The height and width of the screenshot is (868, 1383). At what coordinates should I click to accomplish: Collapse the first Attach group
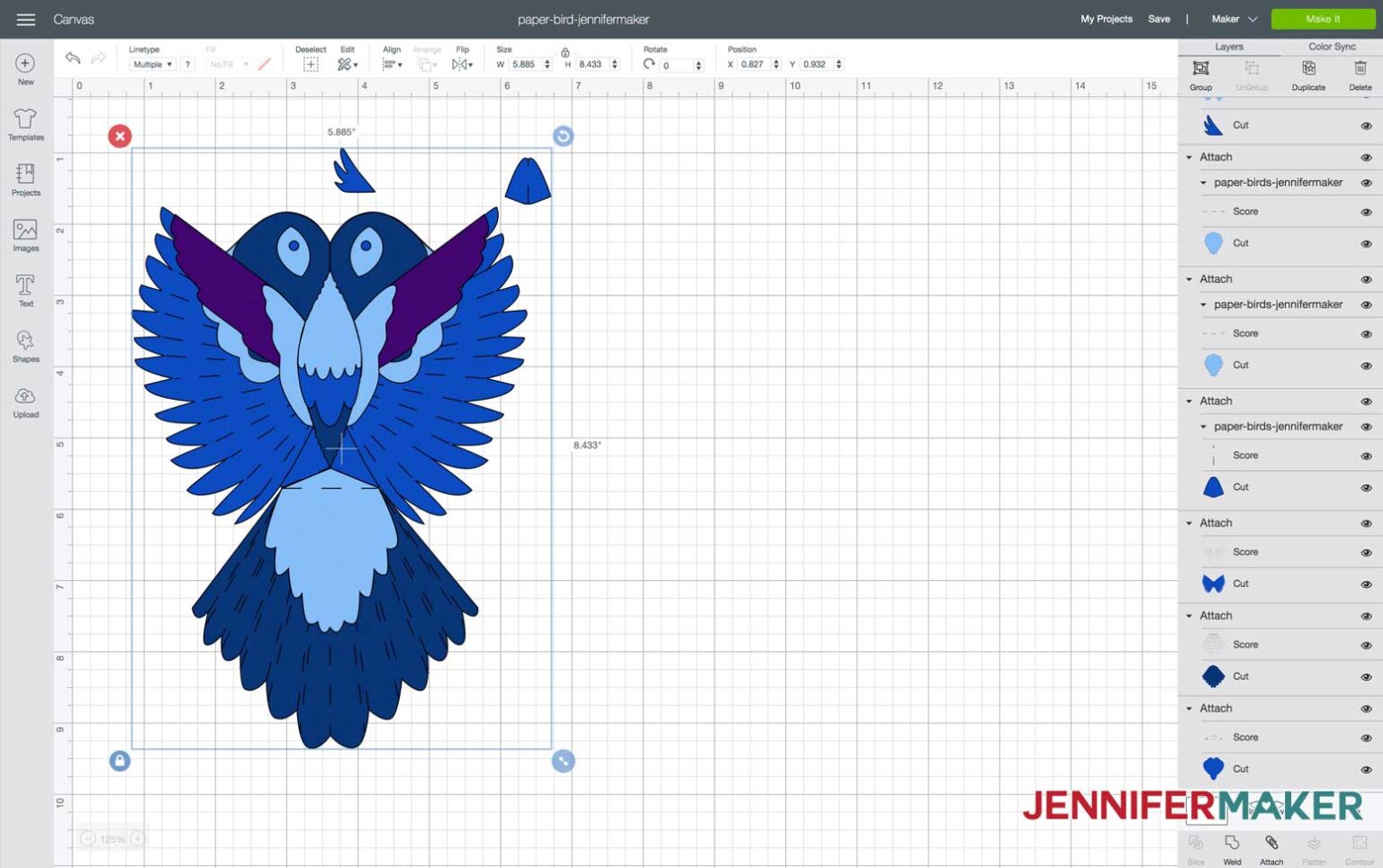point(1189,158)
